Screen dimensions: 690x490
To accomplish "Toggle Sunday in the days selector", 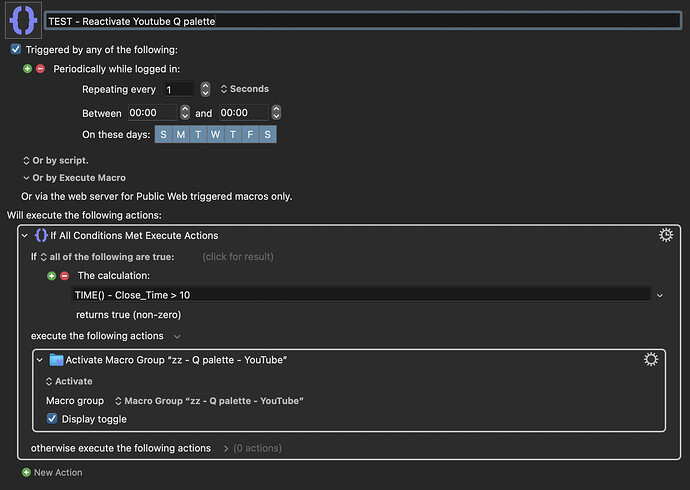I will (x=163, y=134).
